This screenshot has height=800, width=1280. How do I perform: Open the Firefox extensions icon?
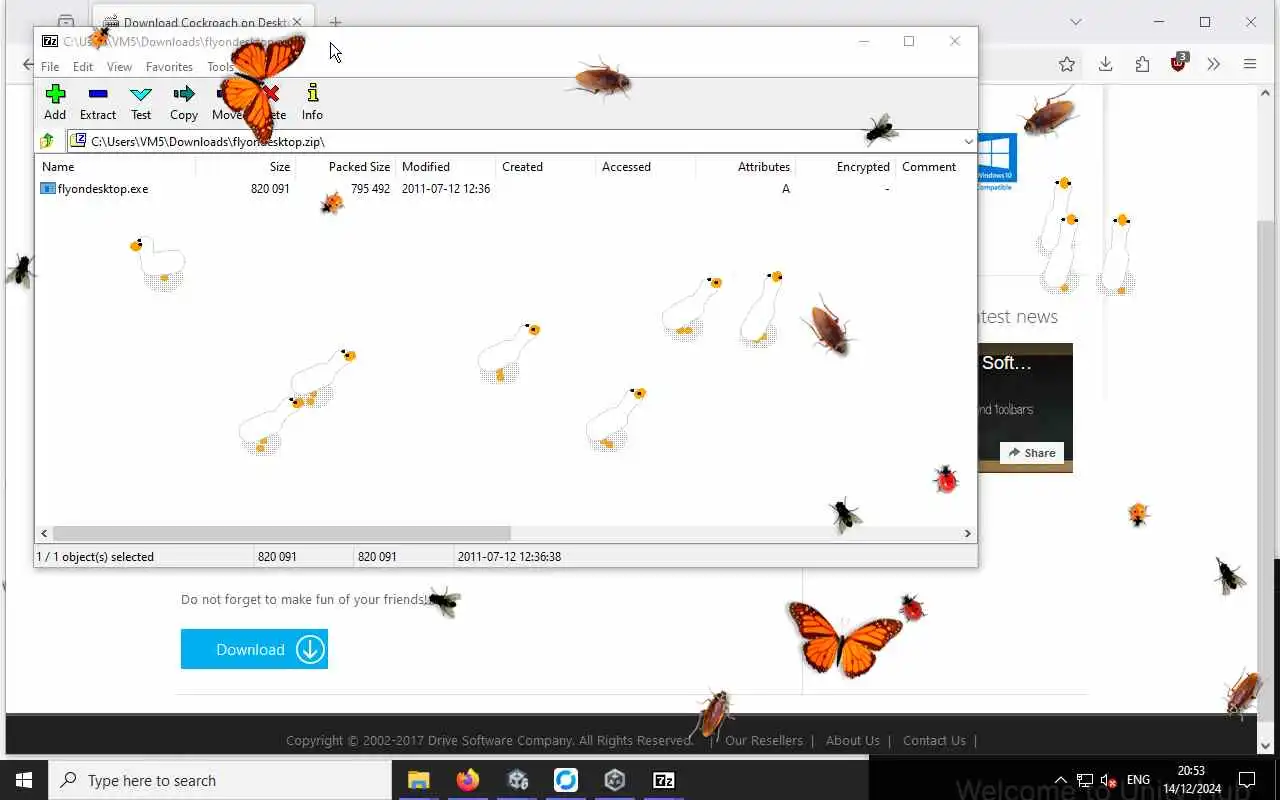click(x=1142, y=64)
